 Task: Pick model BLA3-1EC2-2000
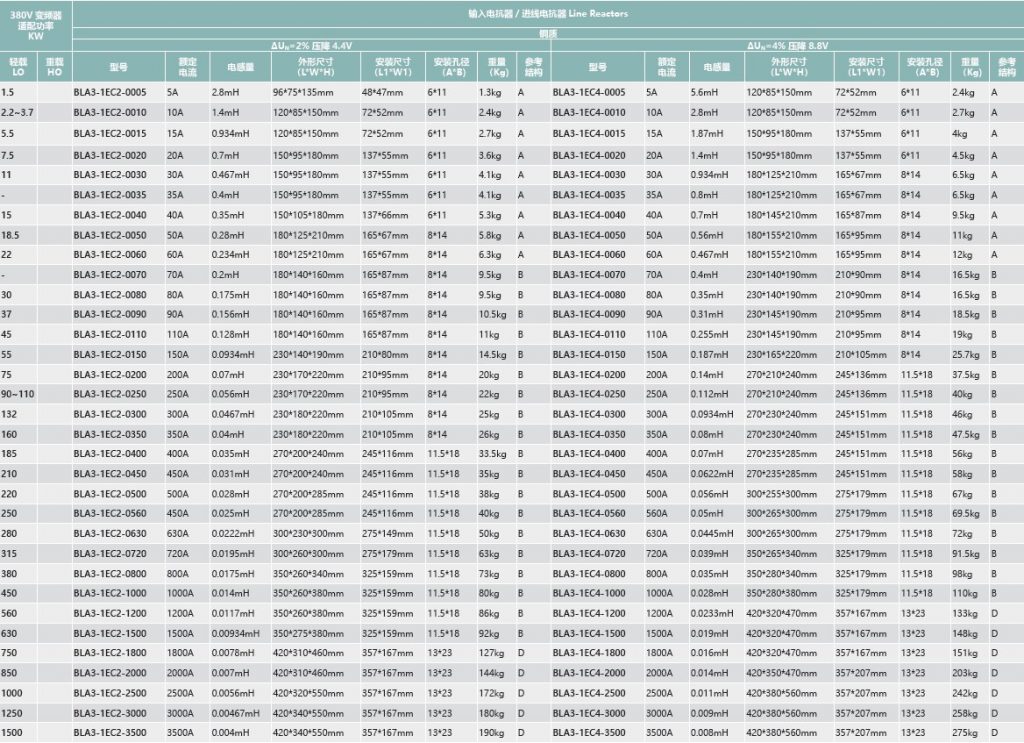[110, 673]
